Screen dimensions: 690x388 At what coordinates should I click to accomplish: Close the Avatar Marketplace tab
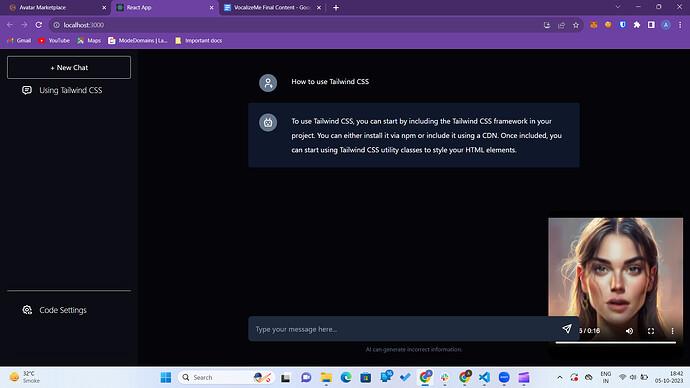[104, 7]
